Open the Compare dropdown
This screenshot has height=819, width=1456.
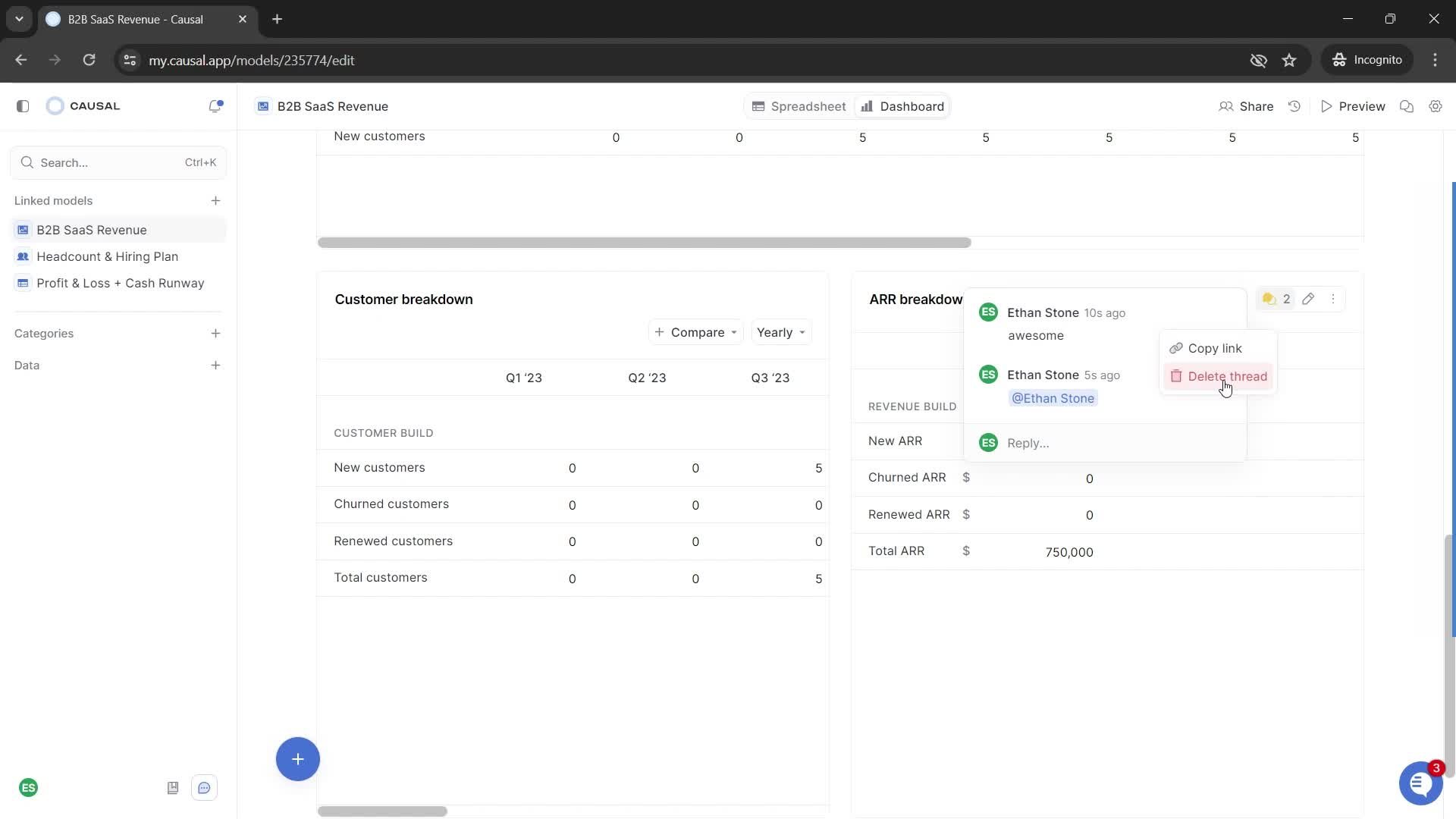coord(696,332)
